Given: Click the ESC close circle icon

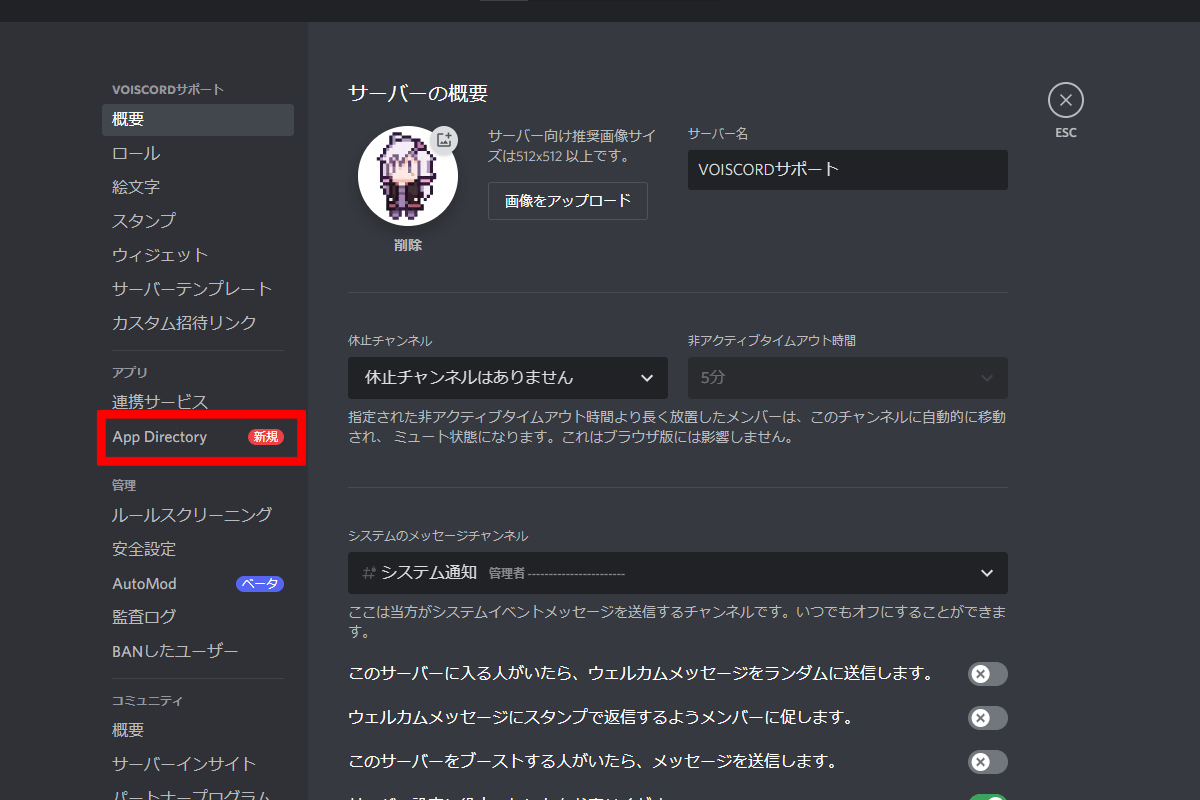Looking at the screenshot, I should [1066, 100].
